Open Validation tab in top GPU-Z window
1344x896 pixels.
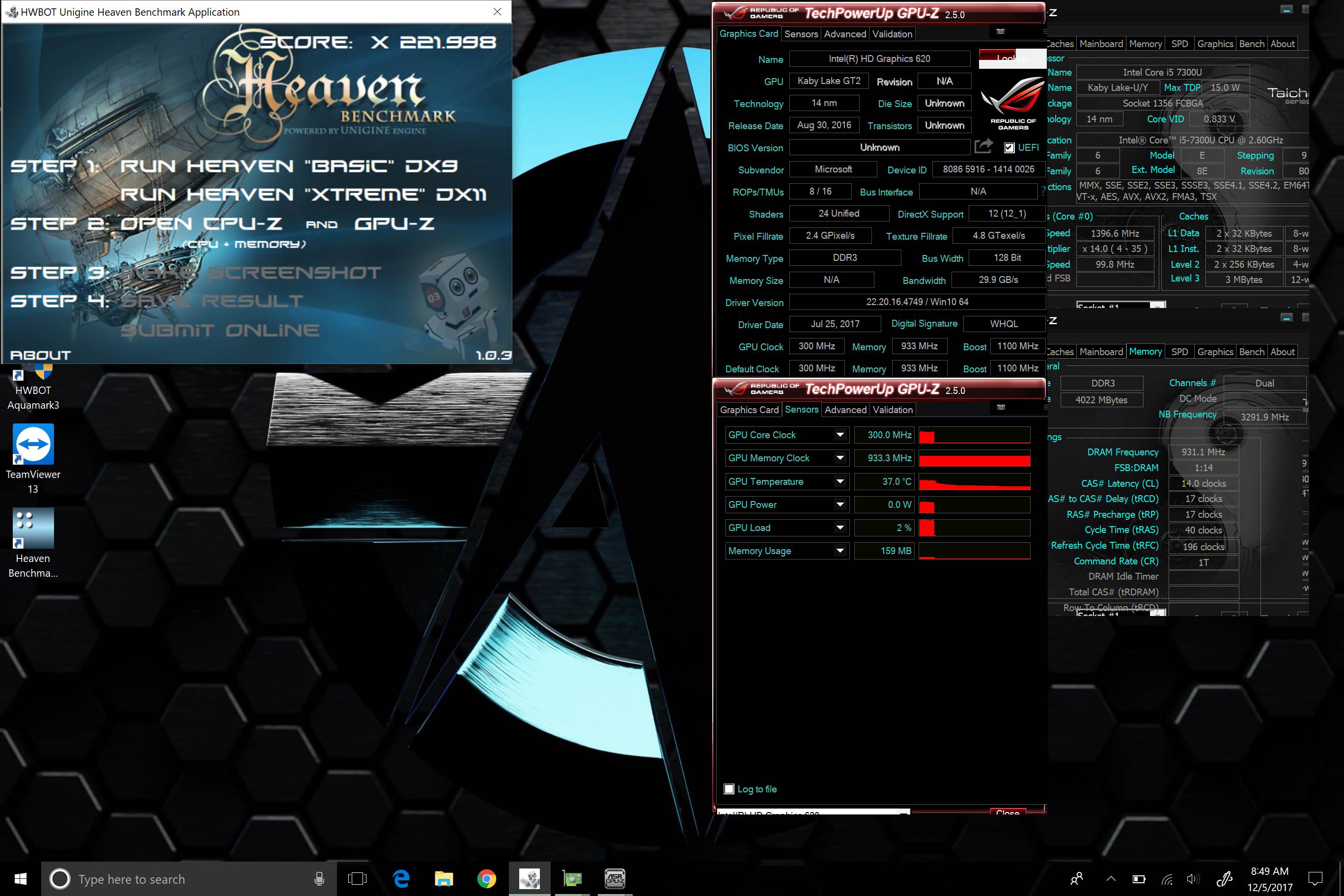892,34
